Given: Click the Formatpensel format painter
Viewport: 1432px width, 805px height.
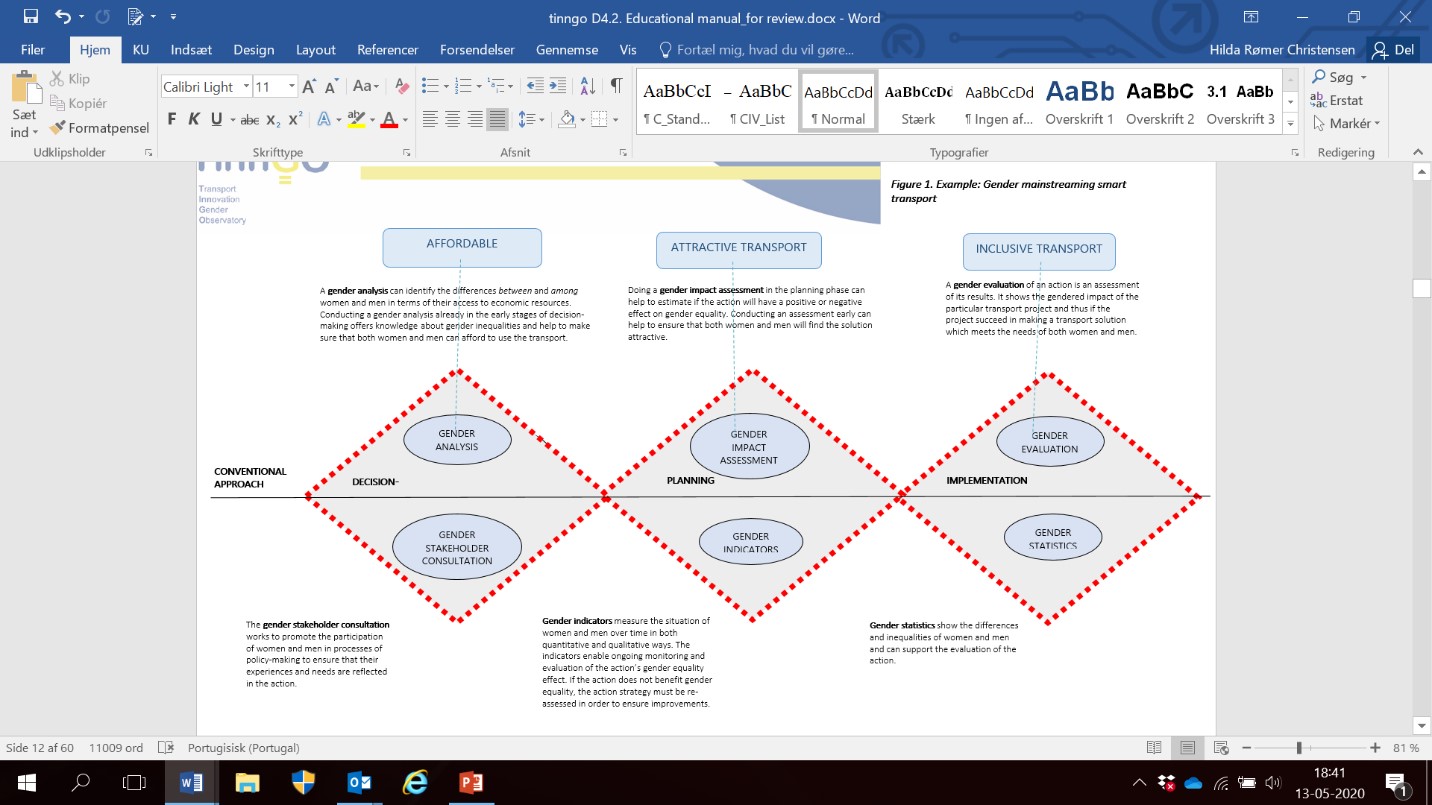Looking at the screenshot, I should (x=100, y=128).
